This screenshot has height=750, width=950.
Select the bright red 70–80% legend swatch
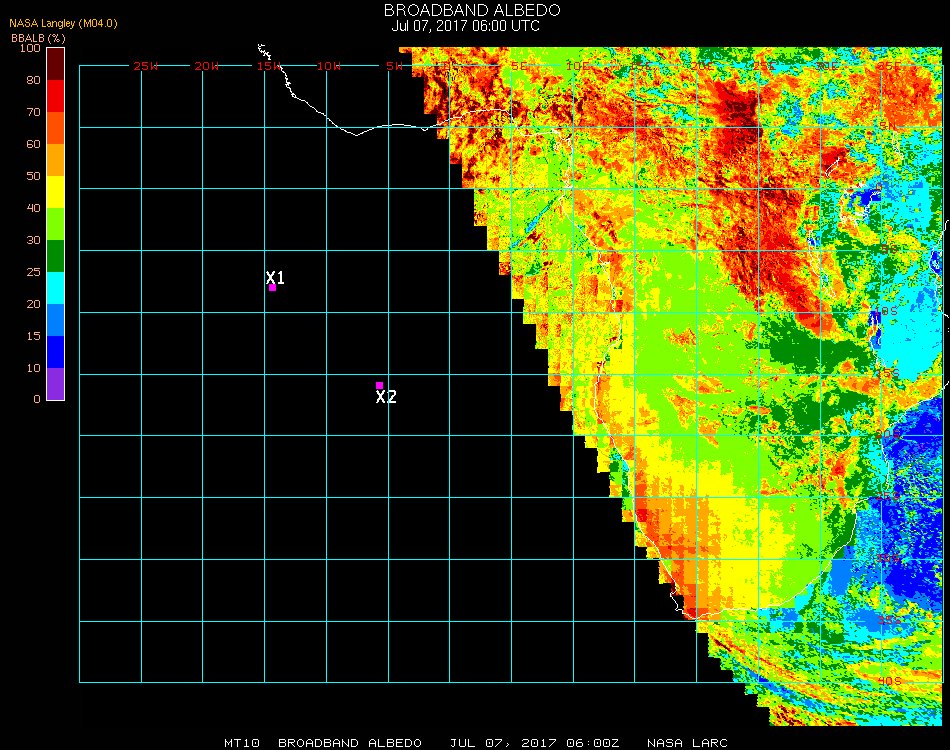pyautogui.click(x=56, y=96)
